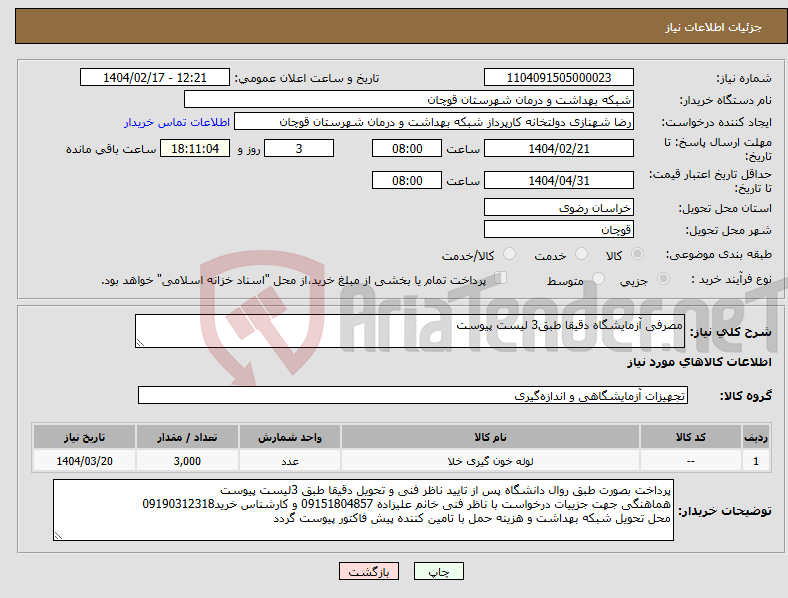Click the row number cell 1
This screenshot has width=788, height=598.
(x=756, y=461)
